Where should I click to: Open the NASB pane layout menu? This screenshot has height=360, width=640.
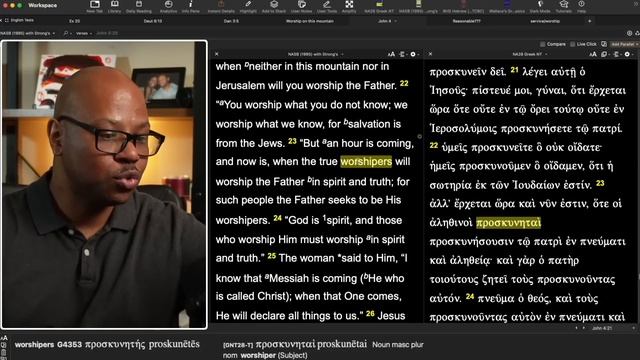point(402,54)
